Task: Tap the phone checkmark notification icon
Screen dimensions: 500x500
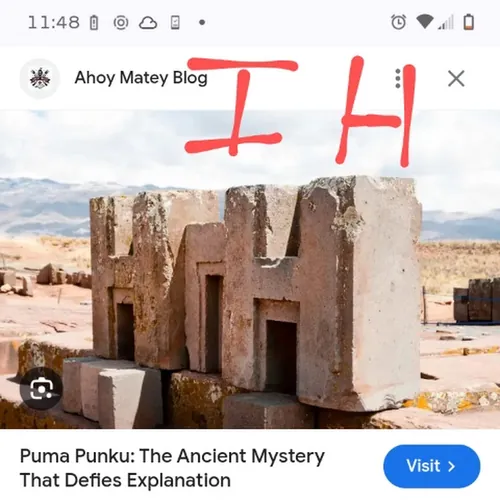Action: point(175,23)
